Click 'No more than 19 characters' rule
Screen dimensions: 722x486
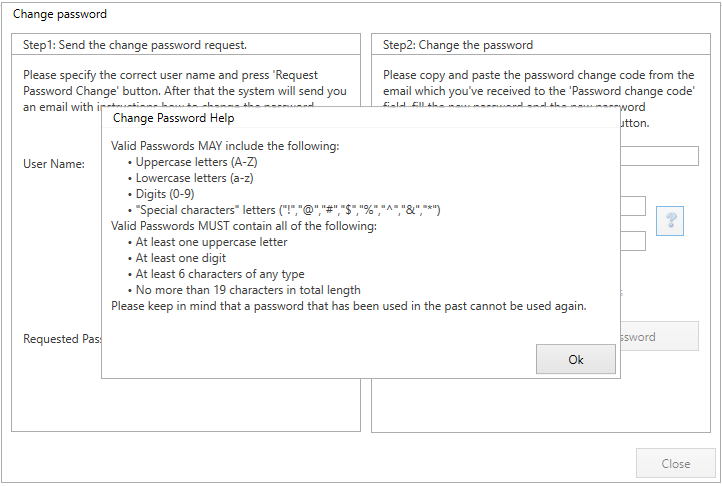coord(248,290)
